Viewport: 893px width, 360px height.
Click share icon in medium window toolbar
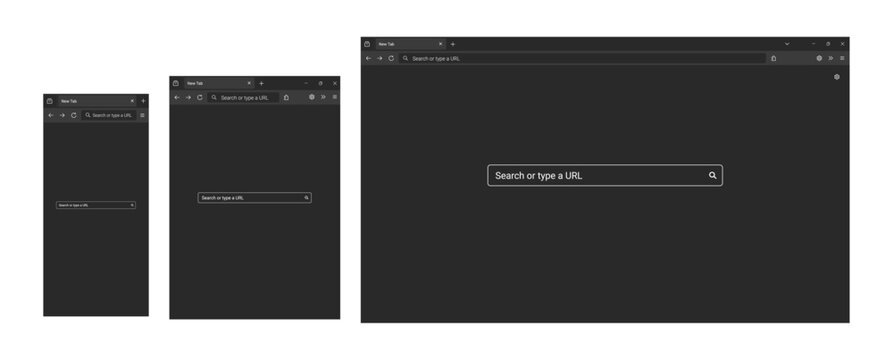pos(286,97)
